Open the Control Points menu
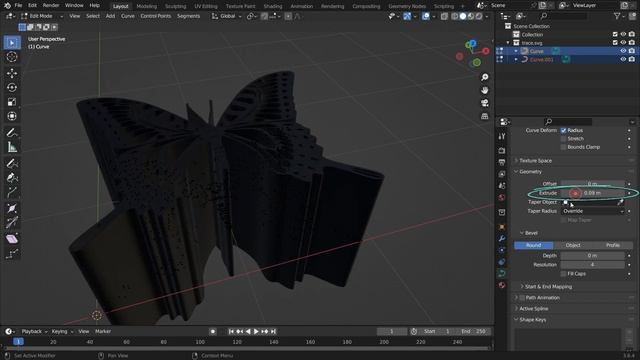 pos(156,16)
